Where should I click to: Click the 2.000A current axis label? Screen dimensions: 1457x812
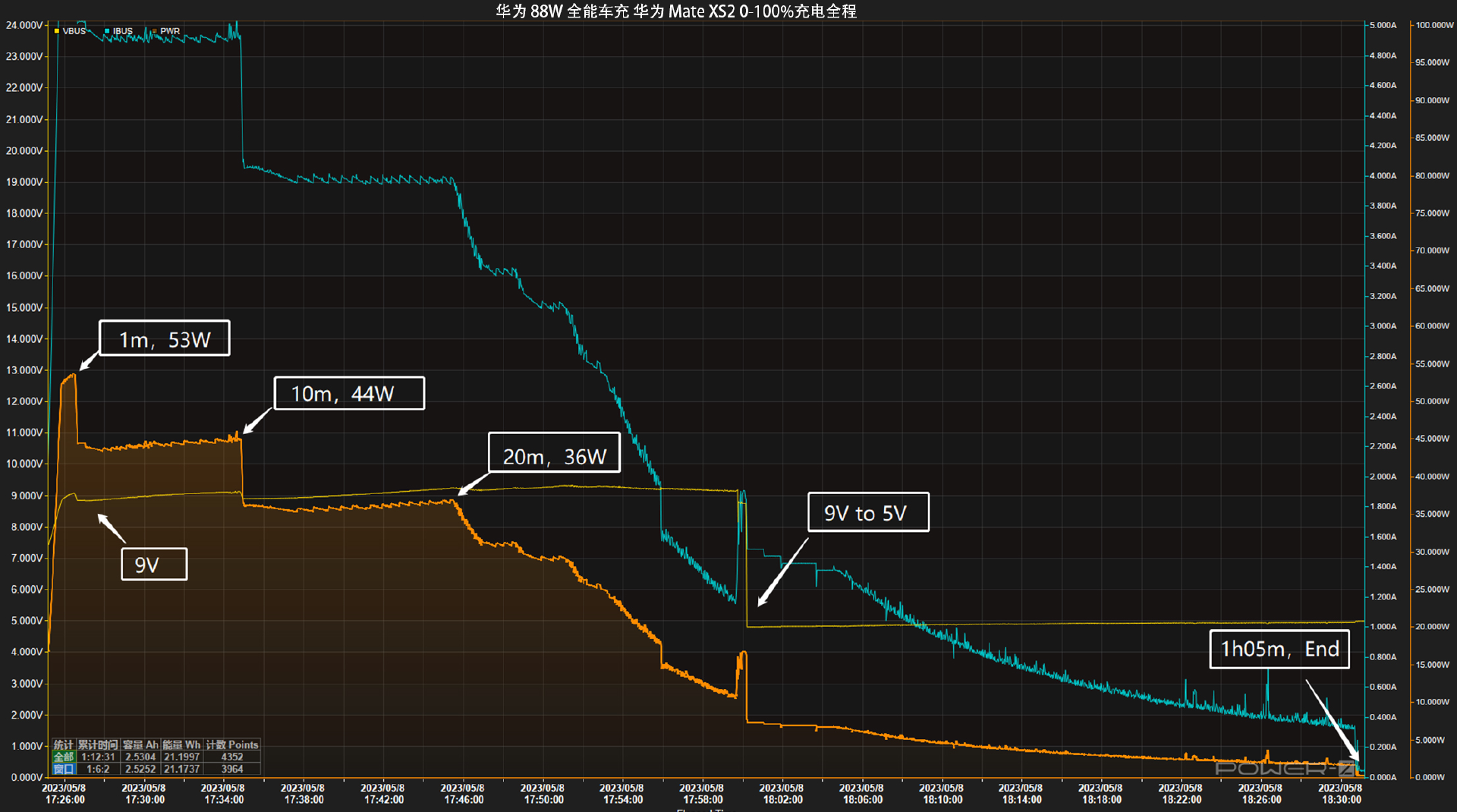[1383, 477]
